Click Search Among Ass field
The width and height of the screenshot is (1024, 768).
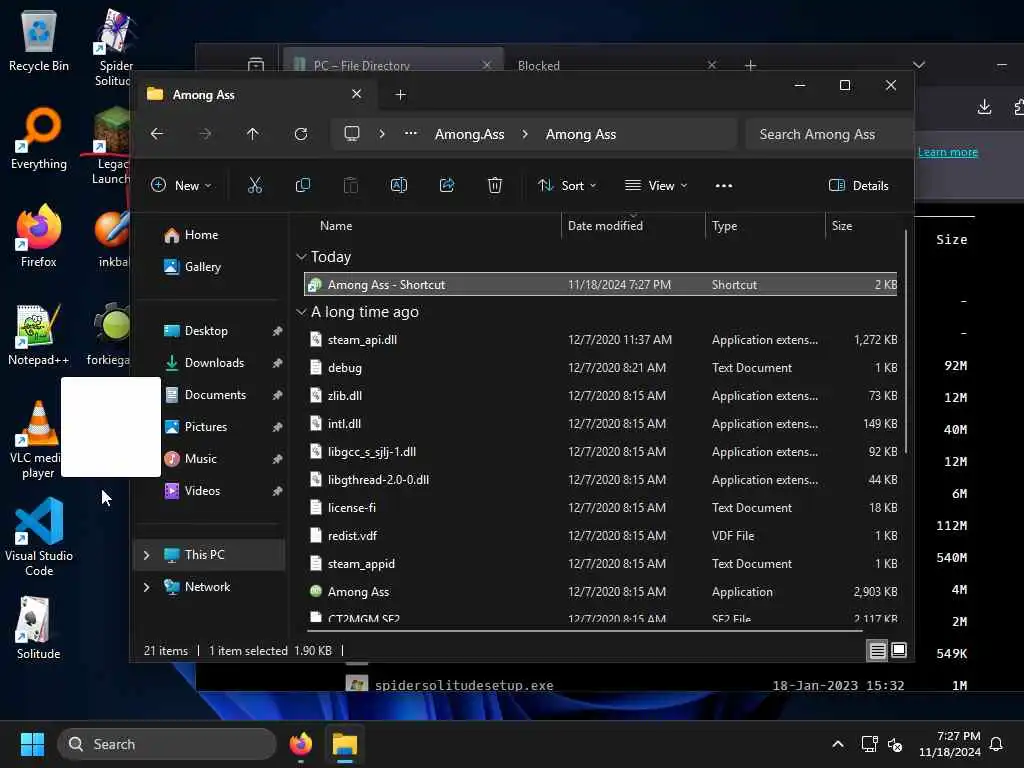[829, 134]
